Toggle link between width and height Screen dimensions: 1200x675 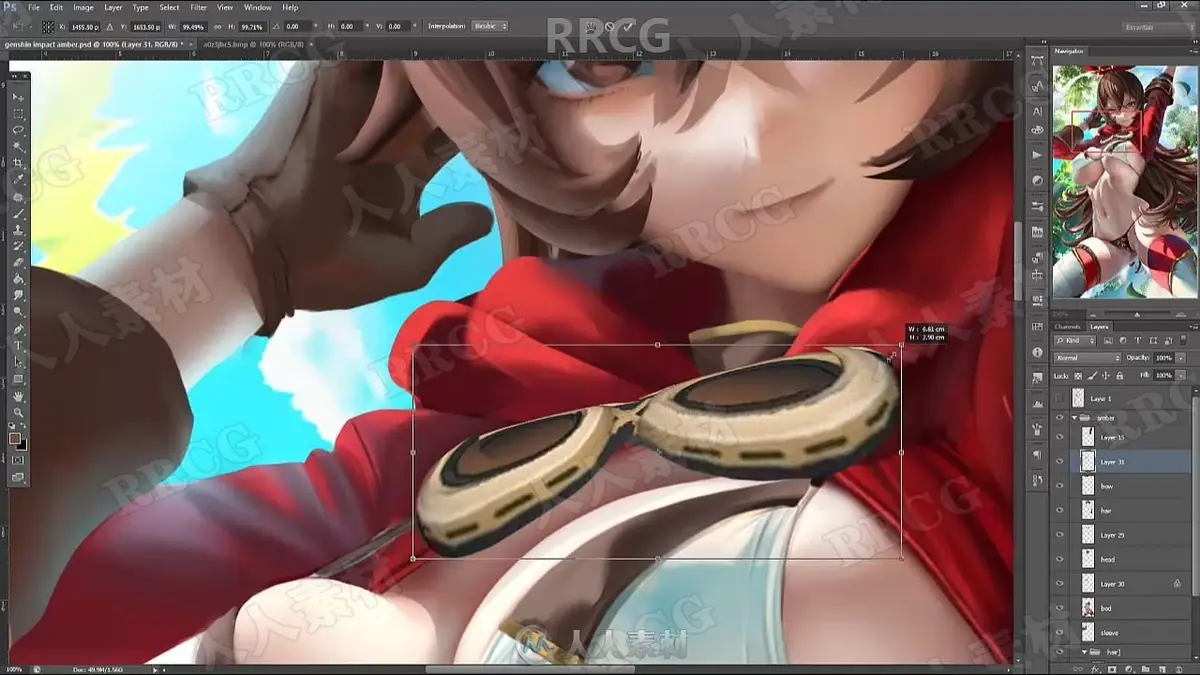(x=218, y=26)
